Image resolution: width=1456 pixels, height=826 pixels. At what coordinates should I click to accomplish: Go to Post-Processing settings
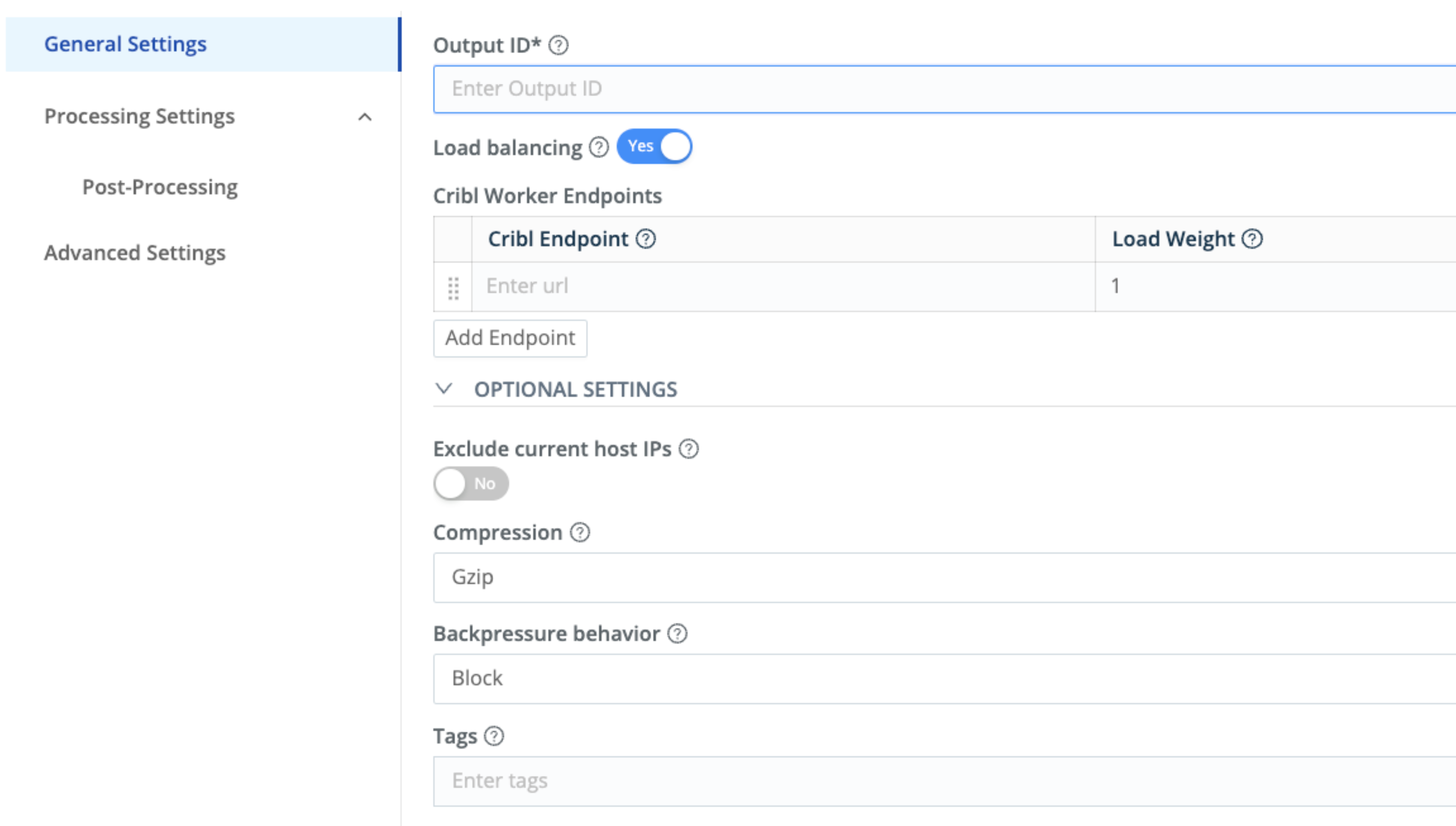(x=160, y=187)
